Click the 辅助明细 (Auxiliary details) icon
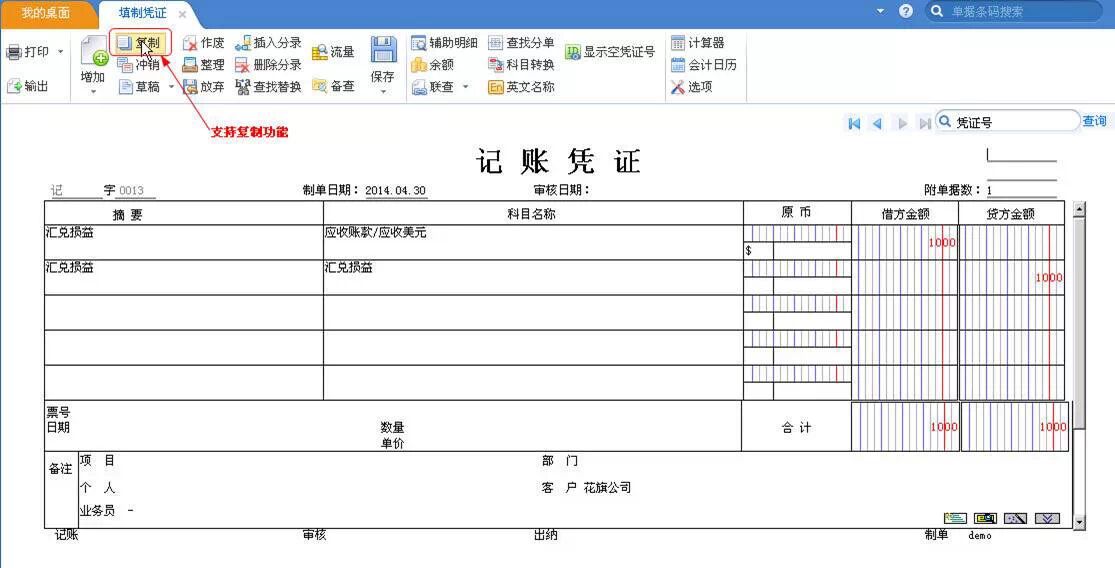 [419, 43]
